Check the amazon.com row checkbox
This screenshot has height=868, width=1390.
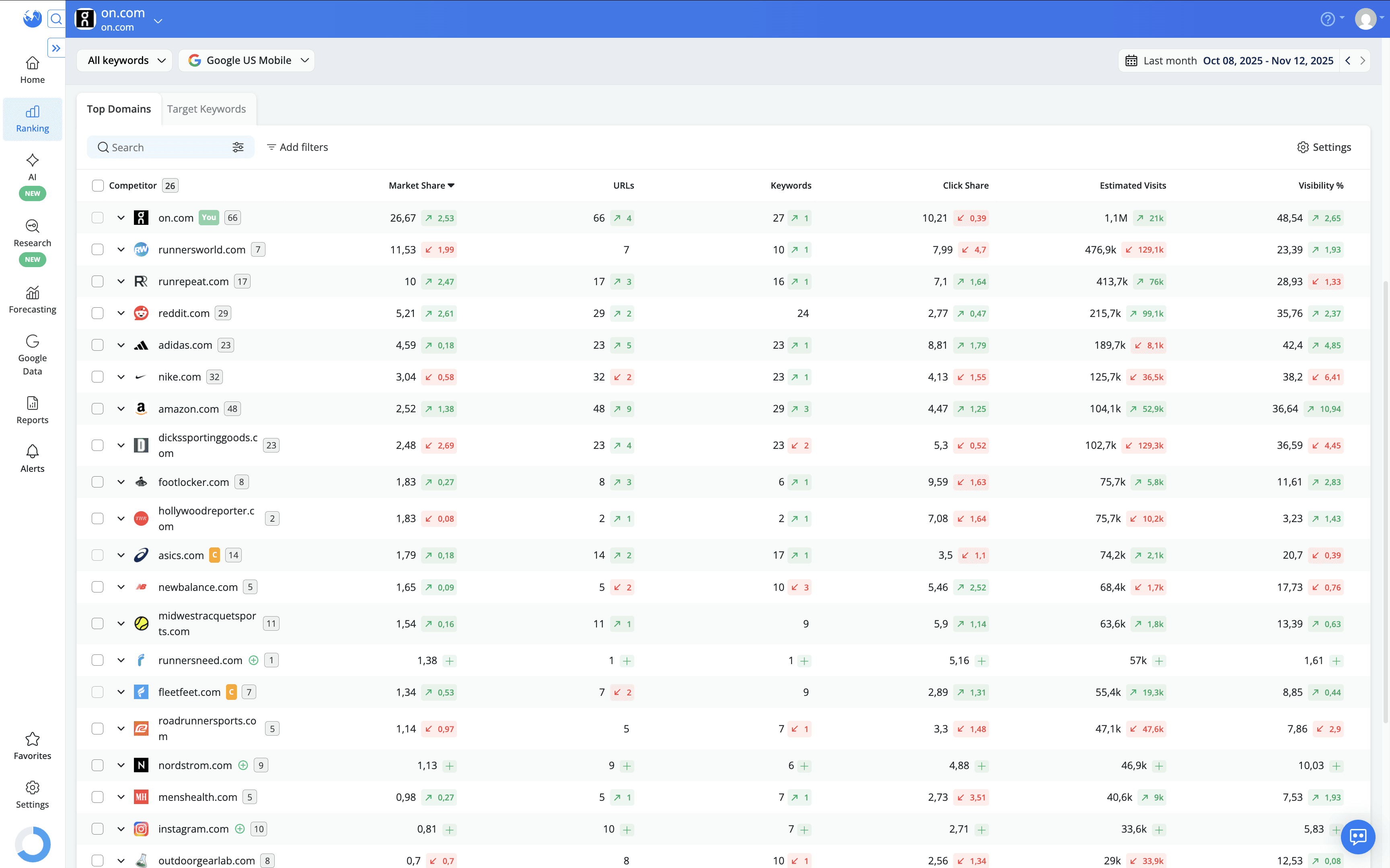pos(98,409)
